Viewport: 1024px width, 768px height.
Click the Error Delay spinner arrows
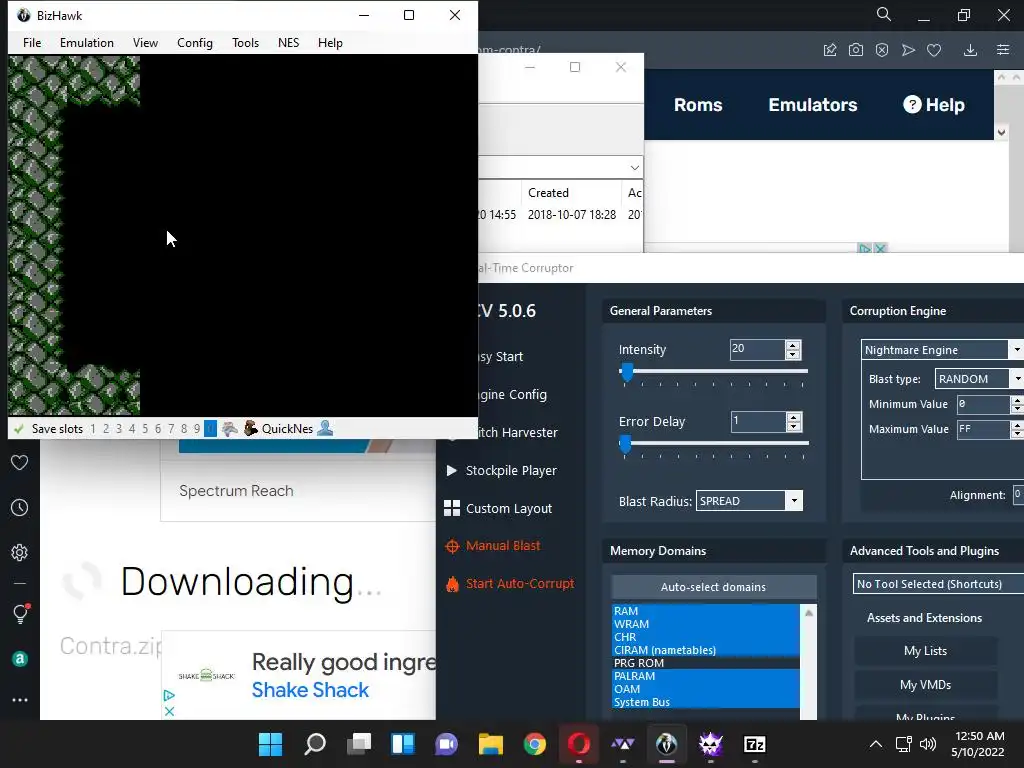(x=793, y=422)
